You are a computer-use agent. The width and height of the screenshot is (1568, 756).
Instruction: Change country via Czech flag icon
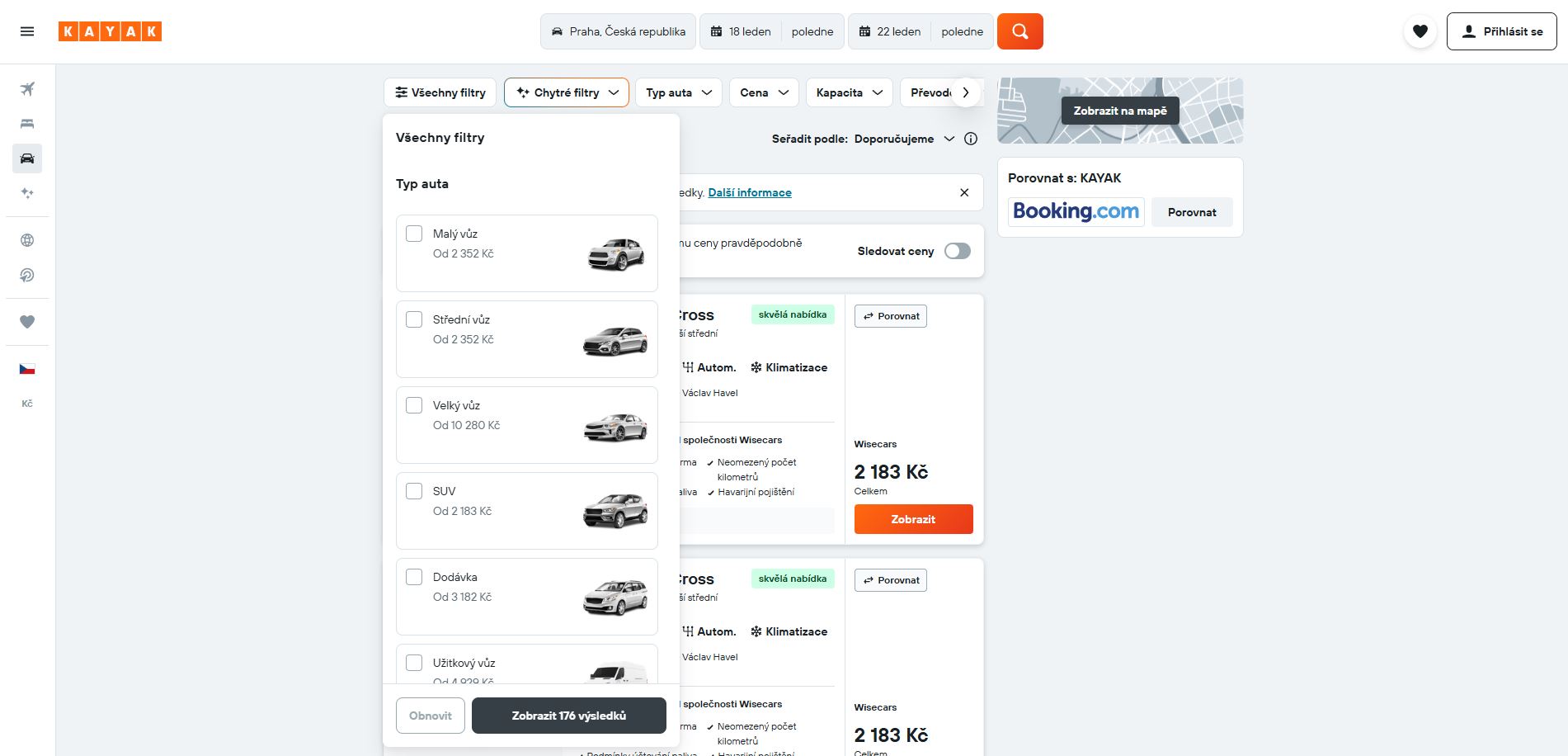pyautogui.click(x=27, y=369)
